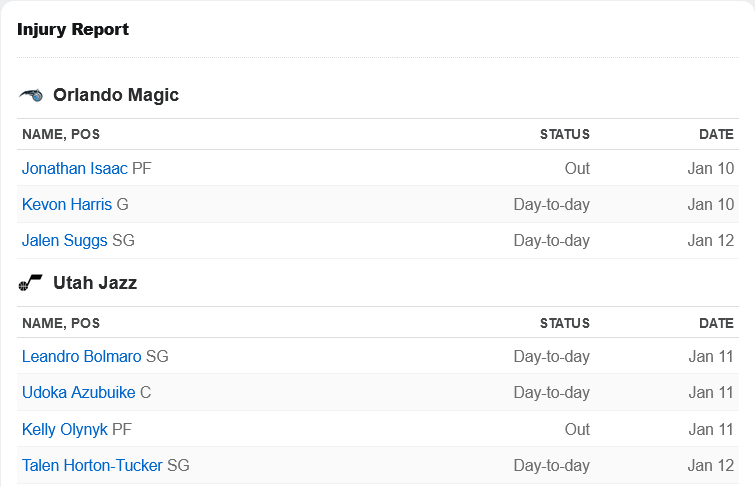Open Leandro Bolmaro's player page
The image size is (756, 488).
click(81, 356)
